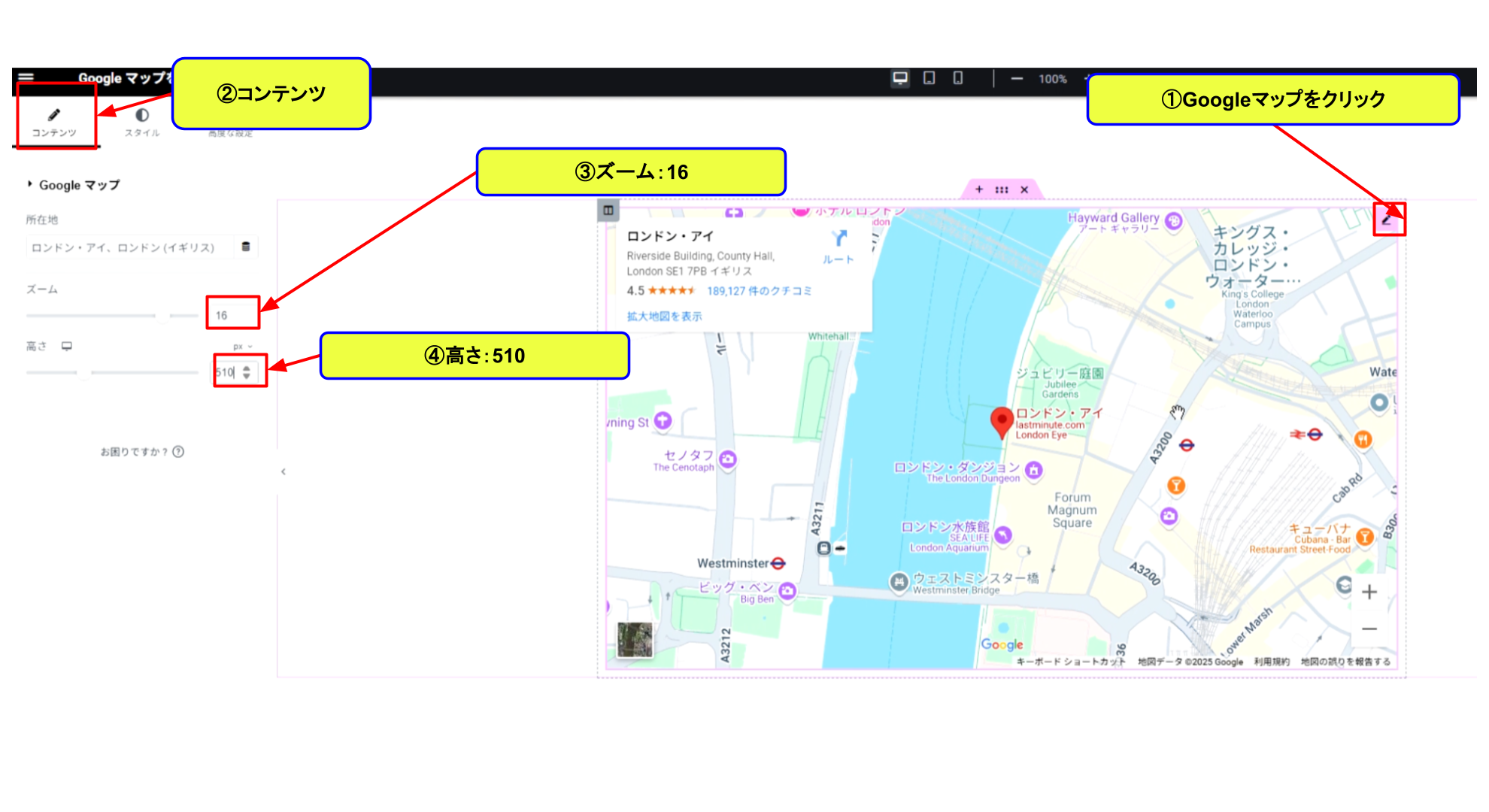Viewport: 1489px width, 812px height.
Task: Switch to the スタイル tab
Action: (x=142, y=122)
